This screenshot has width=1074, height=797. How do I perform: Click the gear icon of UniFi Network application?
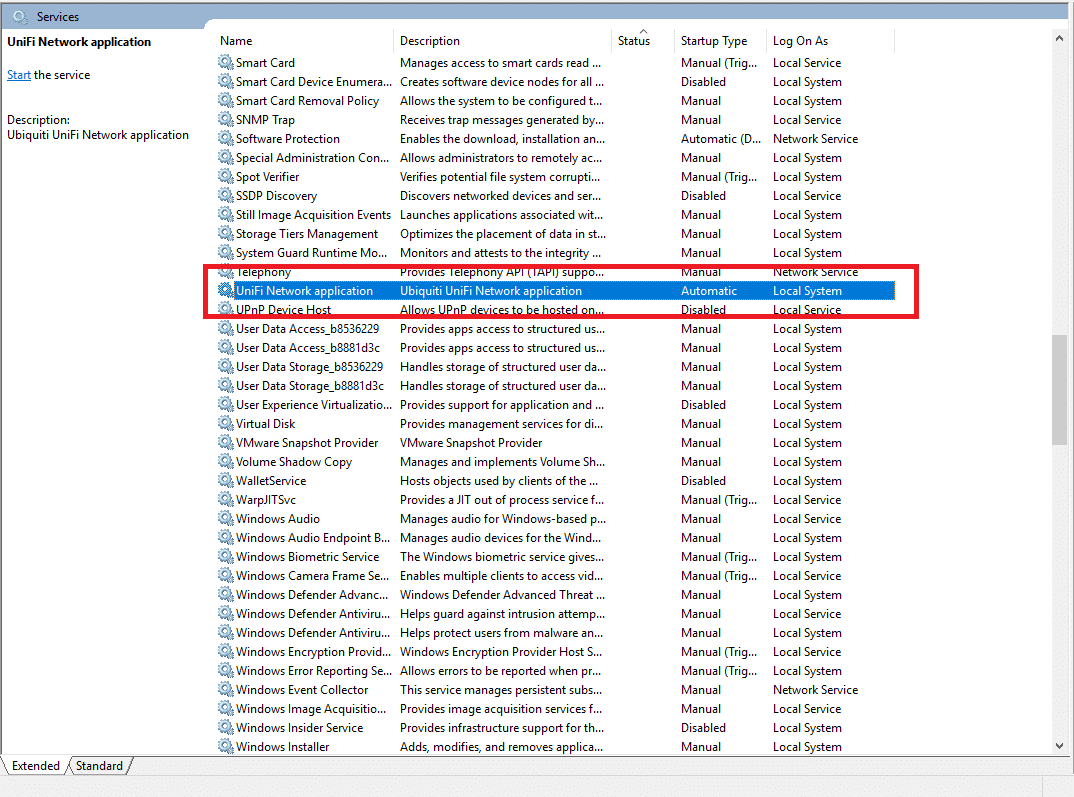(x=225, y=290)
